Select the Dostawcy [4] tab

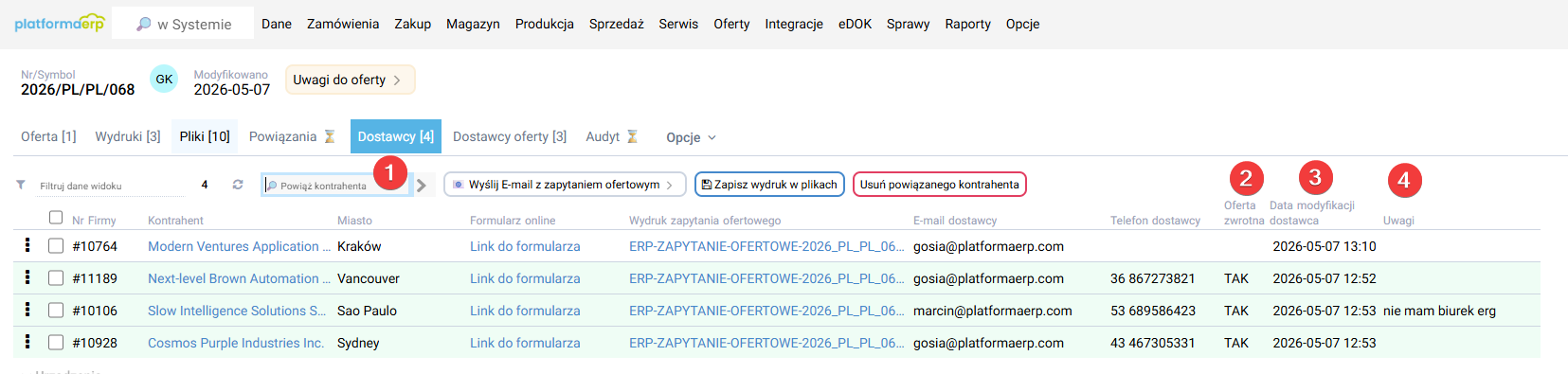(x=396, y=136)
